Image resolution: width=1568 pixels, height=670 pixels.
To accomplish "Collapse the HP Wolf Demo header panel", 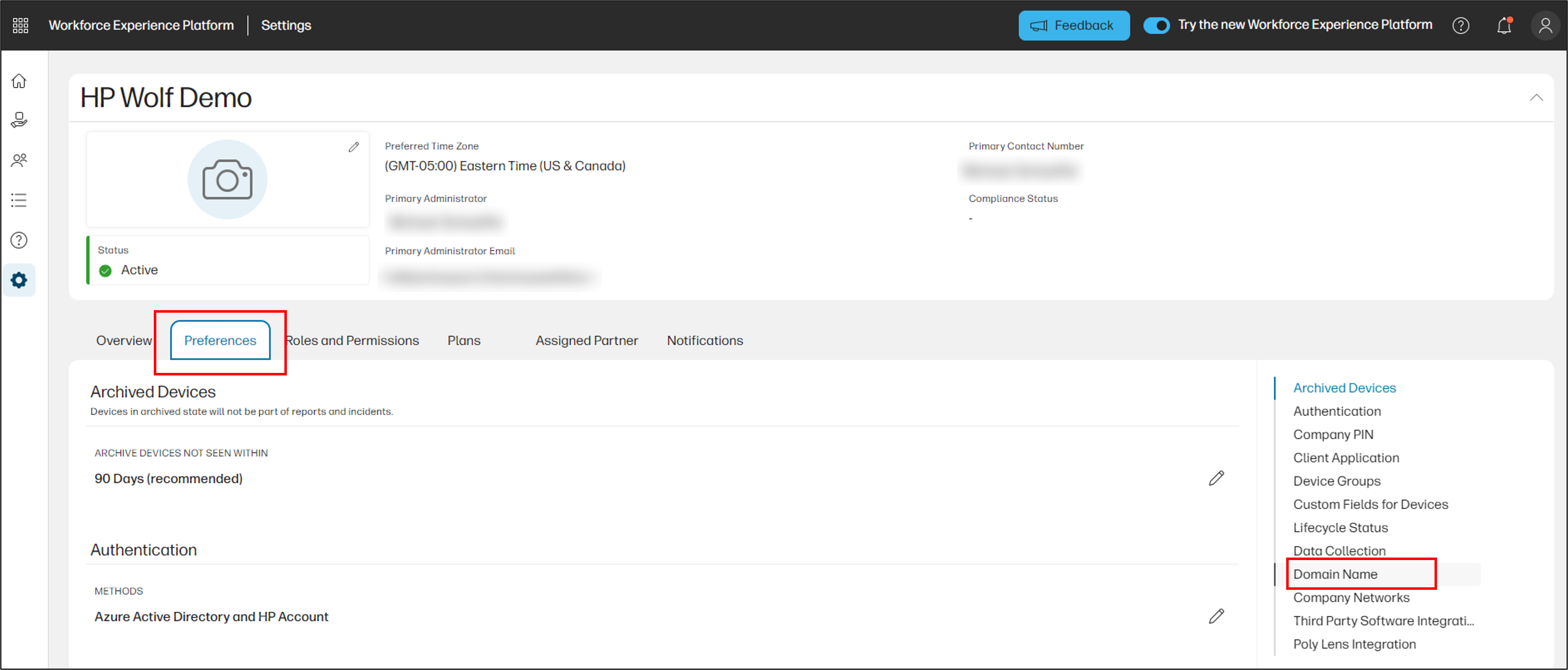I will tap(1536, 97).
